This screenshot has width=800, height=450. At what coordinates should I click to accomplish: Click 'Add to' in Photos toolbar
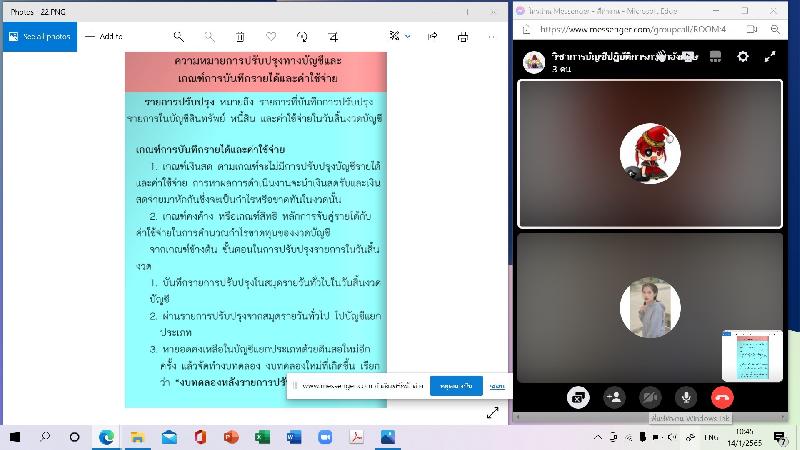tap(104, 36)
